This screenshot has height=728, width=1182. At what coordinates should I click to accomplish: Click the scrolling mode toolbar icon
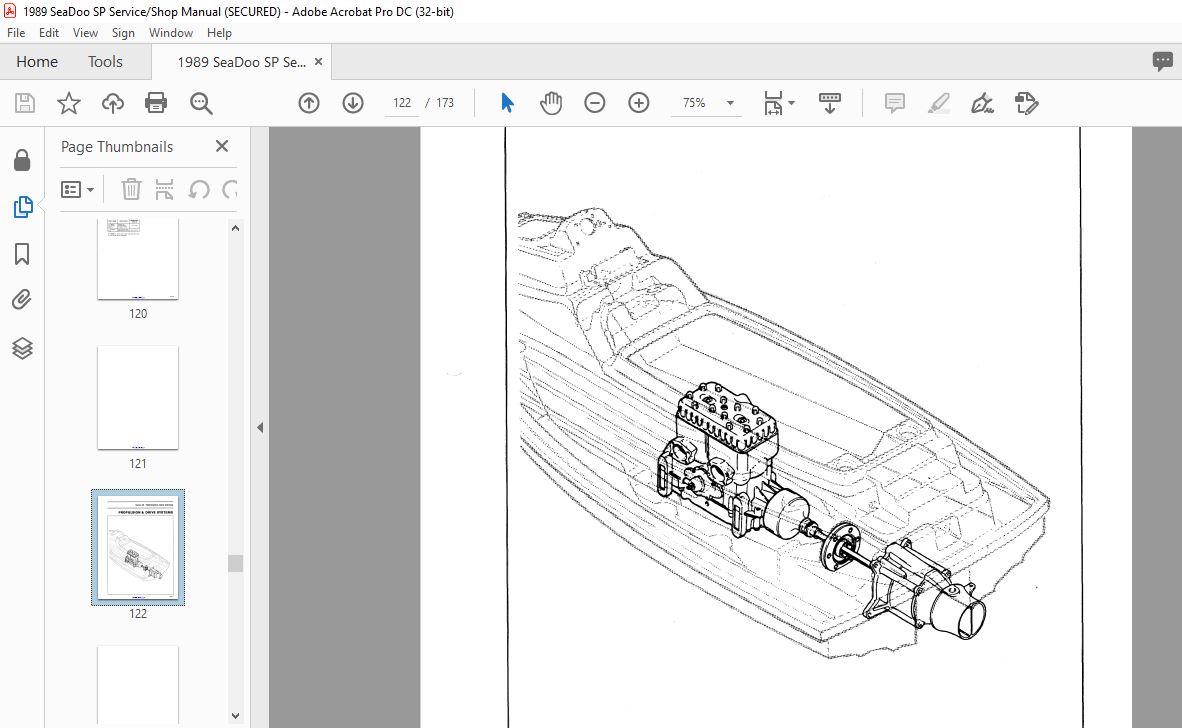(829, 103)
